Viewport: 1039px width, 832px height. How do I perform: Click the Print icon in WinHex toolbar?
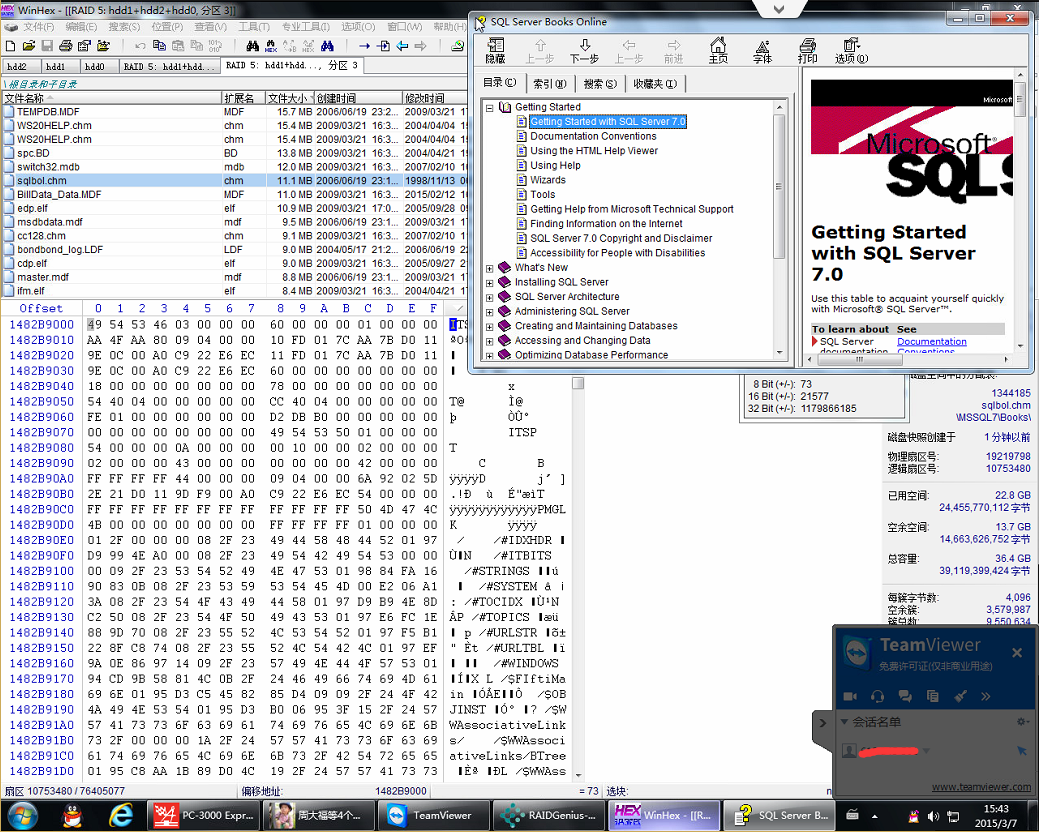tap(65, 46)
